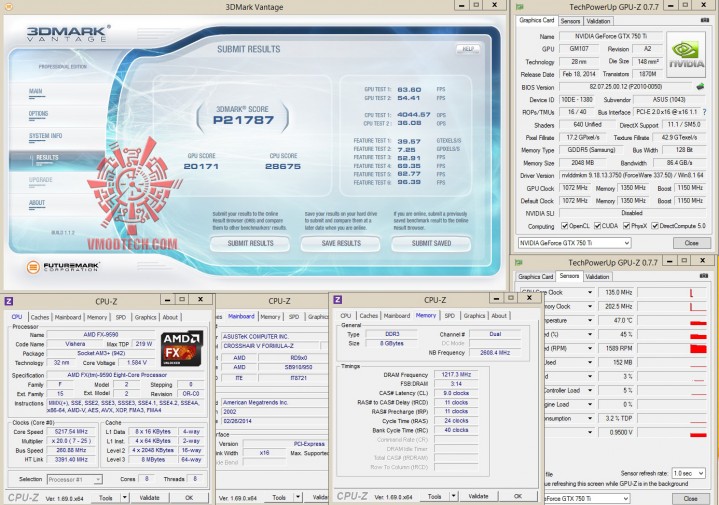719x505 pixels.
Task: Click the CPU-Z title icon in the CPU tab window
Action: pos(9,301)
